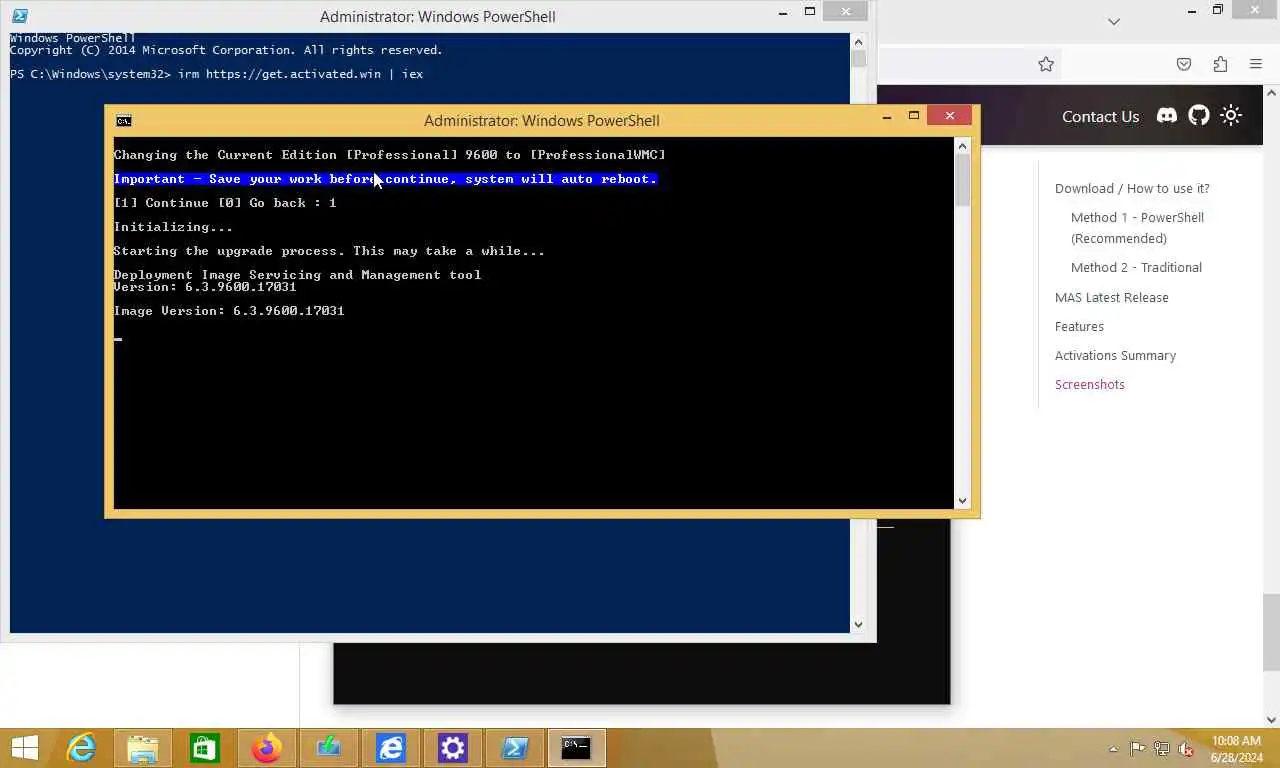Jump to Method 2 - Traditional
Screen dimensions: 1280x768
pyautogui.click(x=1136, y=267)
